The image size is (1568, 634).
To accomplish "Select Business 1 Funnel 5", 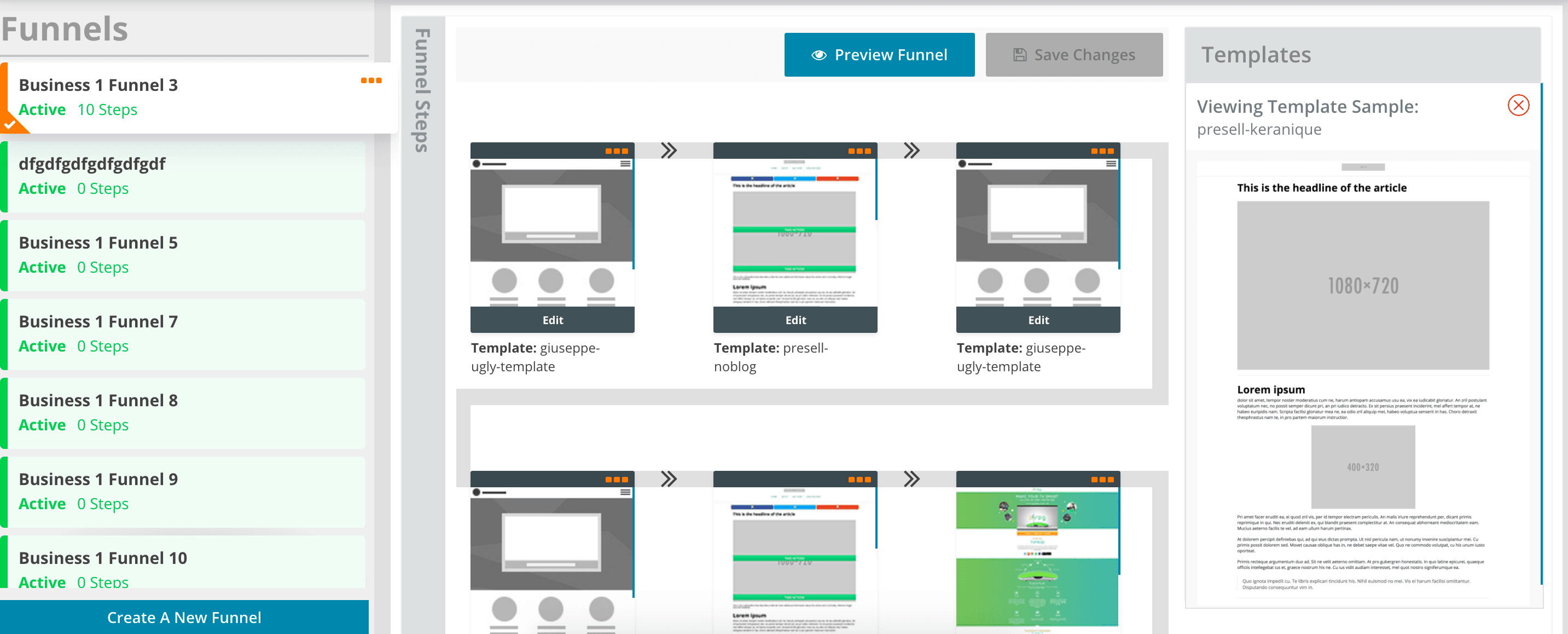I will tap(183, 255).
